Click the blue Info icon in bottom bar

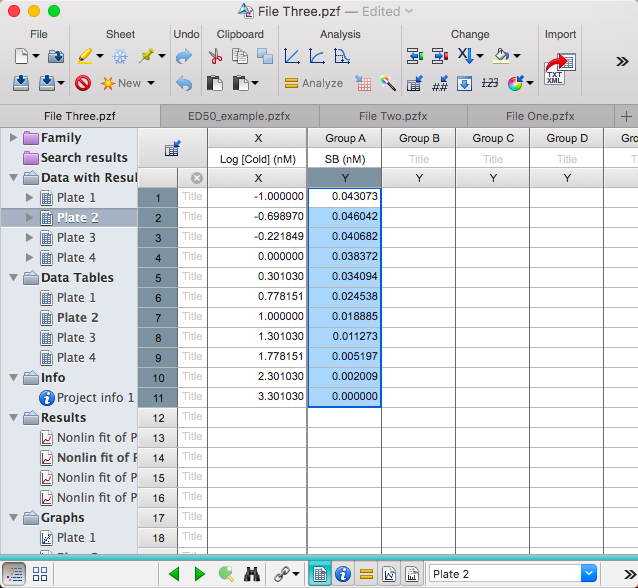coord(343,574)
